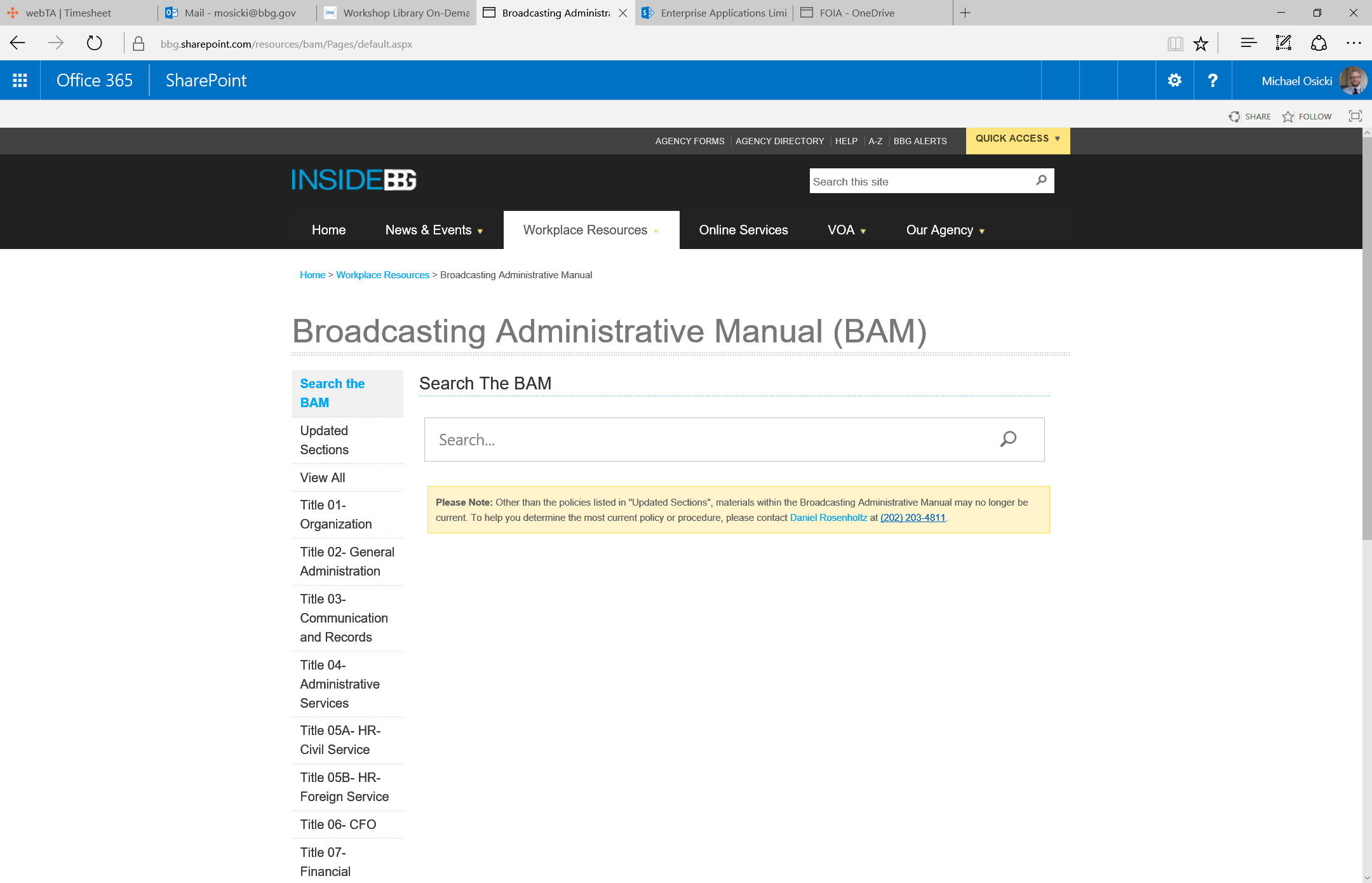Expand the Our Agency menu
This screenshot has width=1372, height=883.
[x=945, y=230]
